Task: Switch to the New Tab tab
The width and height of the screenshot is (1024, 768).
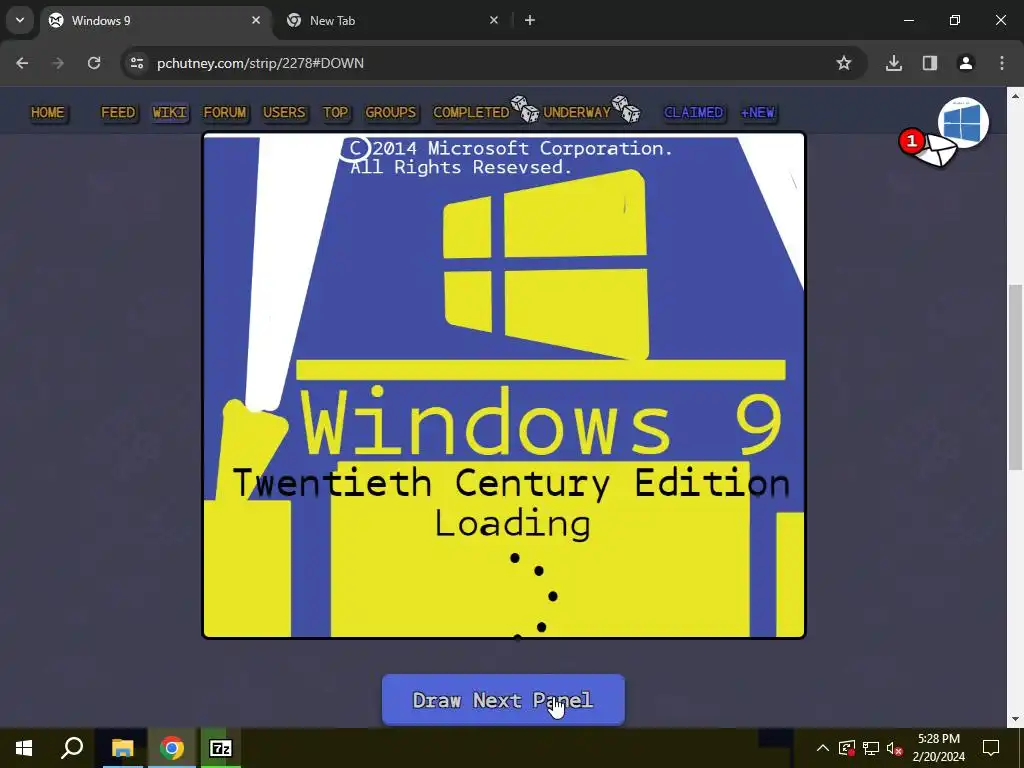Action: coord(392,20)
